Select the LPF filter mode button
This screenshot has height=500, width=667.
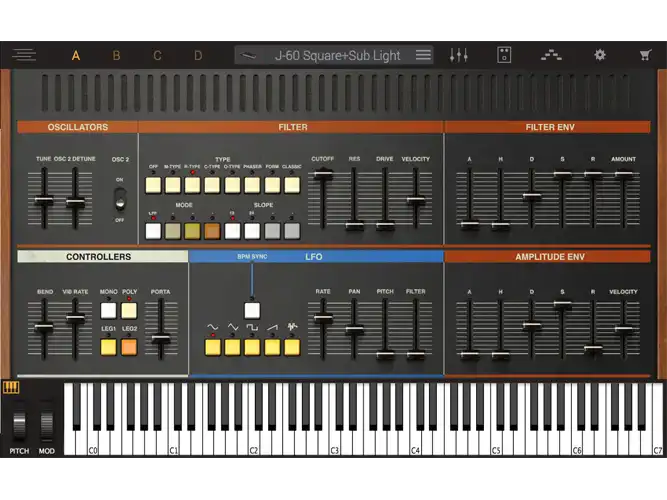(x=153, y=231)
